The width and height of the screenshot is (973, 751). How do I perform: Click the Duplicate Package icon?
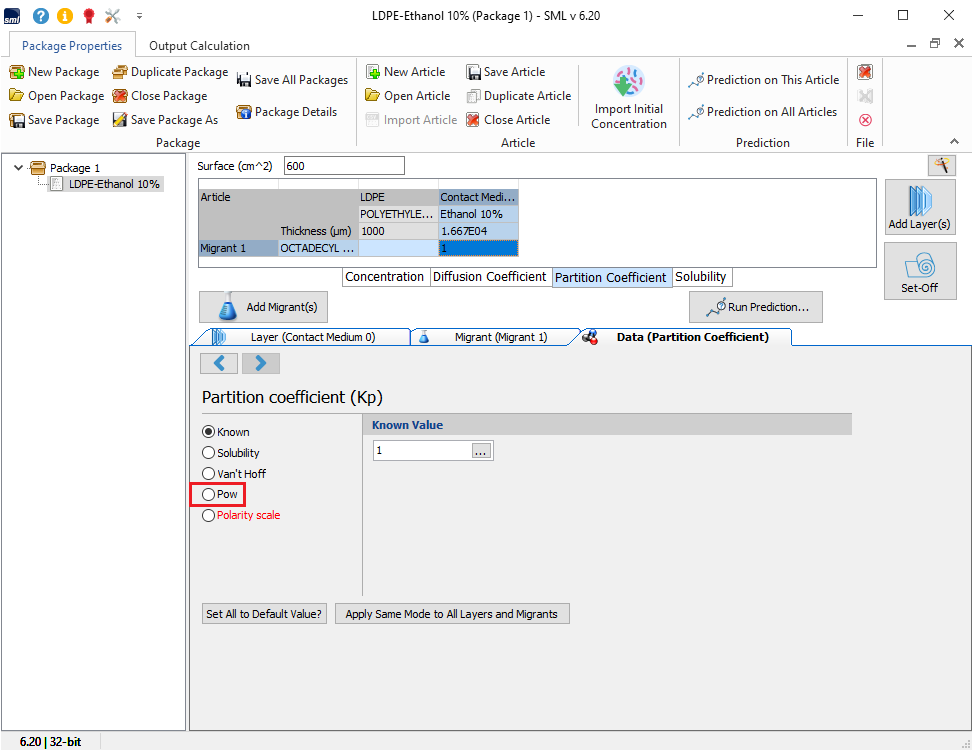click(x=120, y=72)
